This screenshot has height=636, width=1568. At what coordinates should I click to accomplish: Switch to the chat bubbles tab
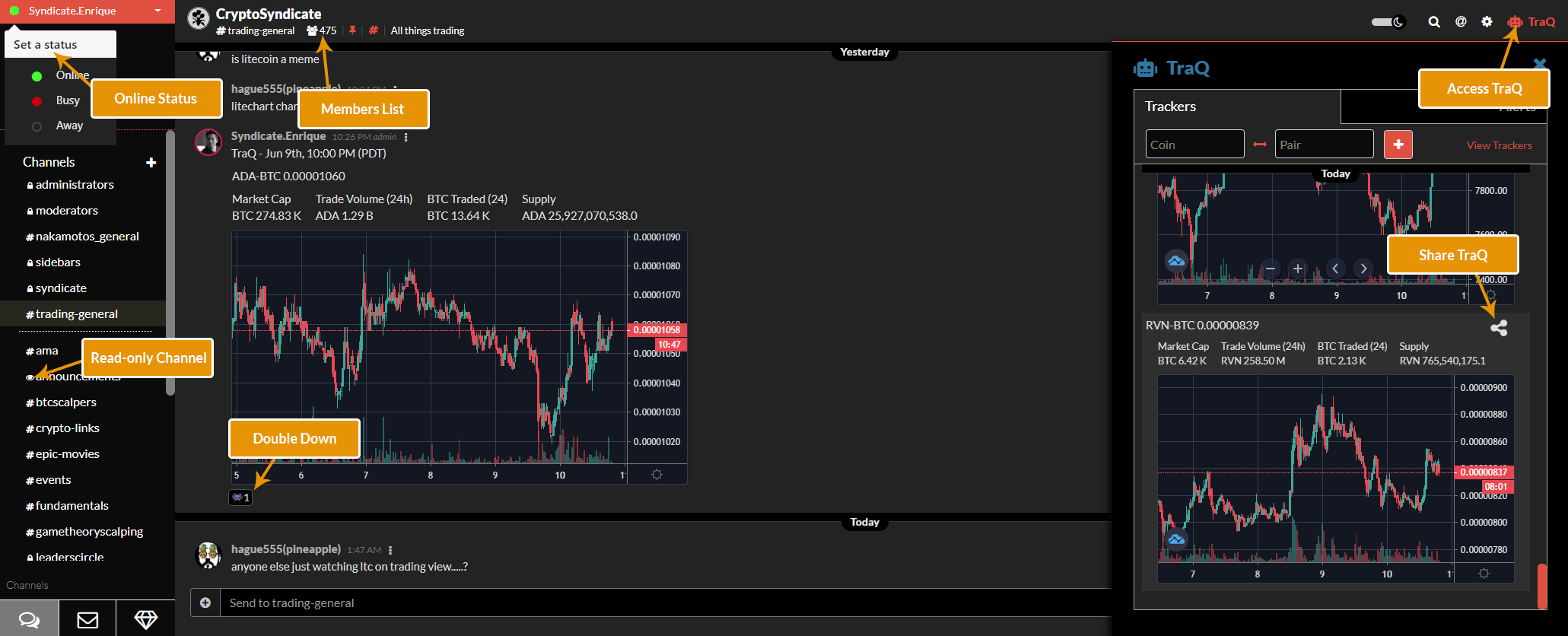coord(29,619)
